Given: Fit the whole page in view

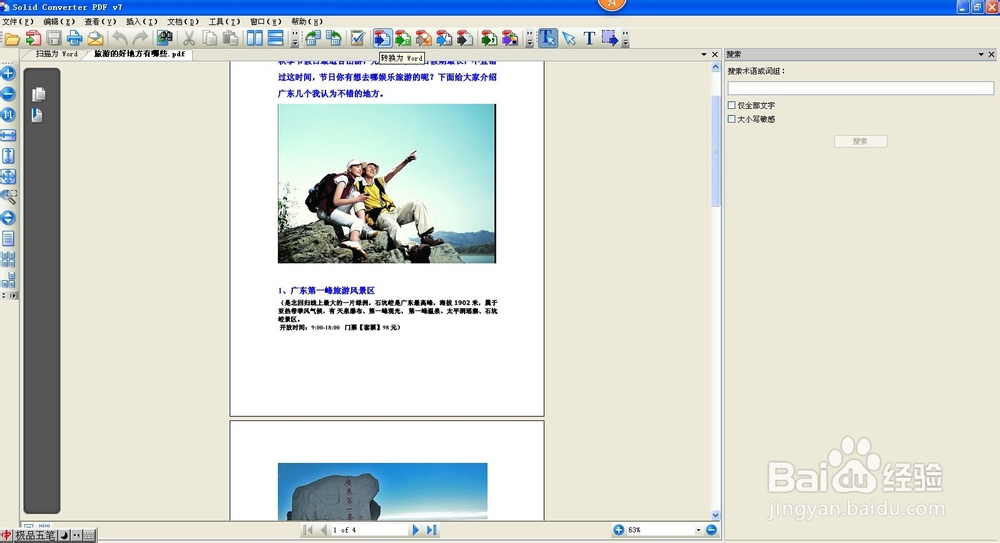Looking at the screenshot, I should point(8,177).
